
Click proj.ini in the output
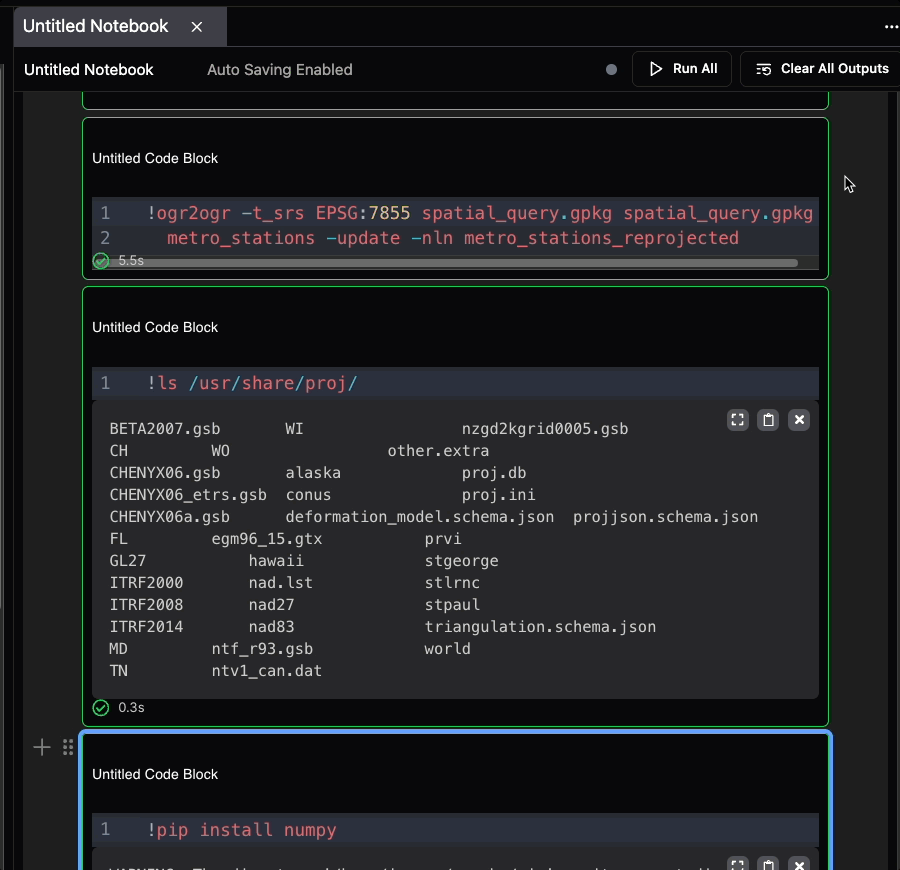point(498,495)
